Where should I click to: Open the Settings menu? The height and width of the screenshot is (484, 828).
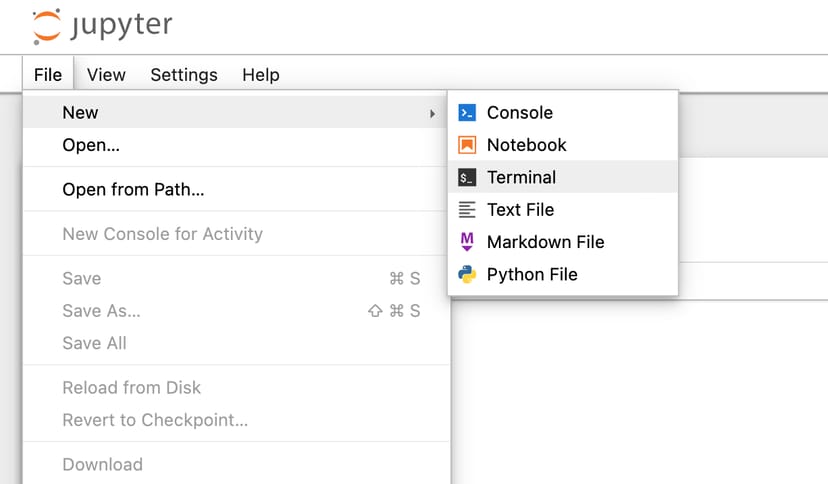click(x=184, y=75)
